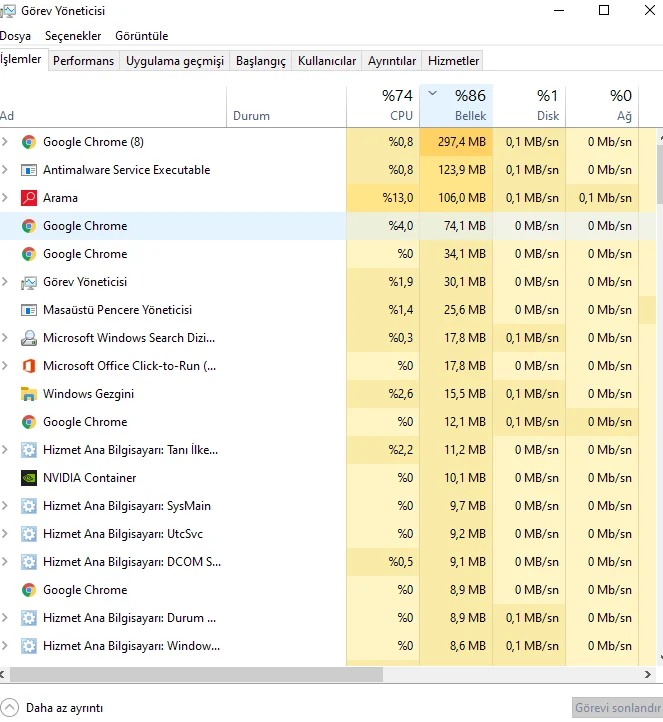Click the Microsoft Office Click-to-Run icon
The height and width of the screenshot is (722, 663).
pos(29,366)
